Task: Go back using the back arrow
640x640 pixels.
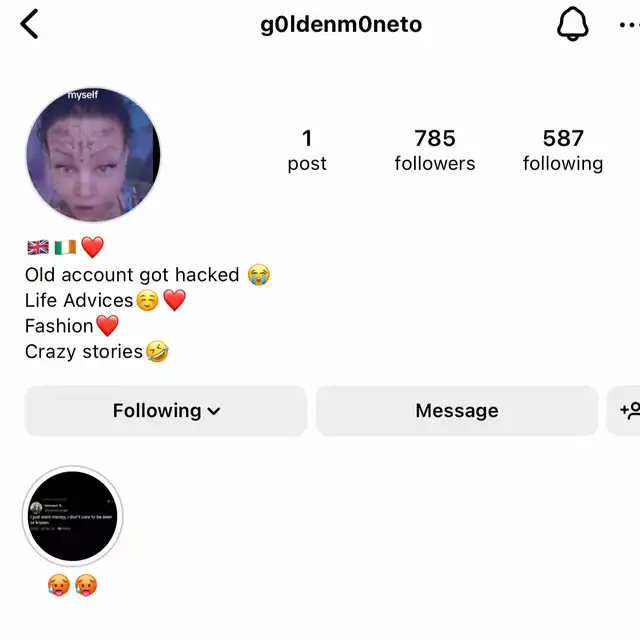Action: pos(29,24)
